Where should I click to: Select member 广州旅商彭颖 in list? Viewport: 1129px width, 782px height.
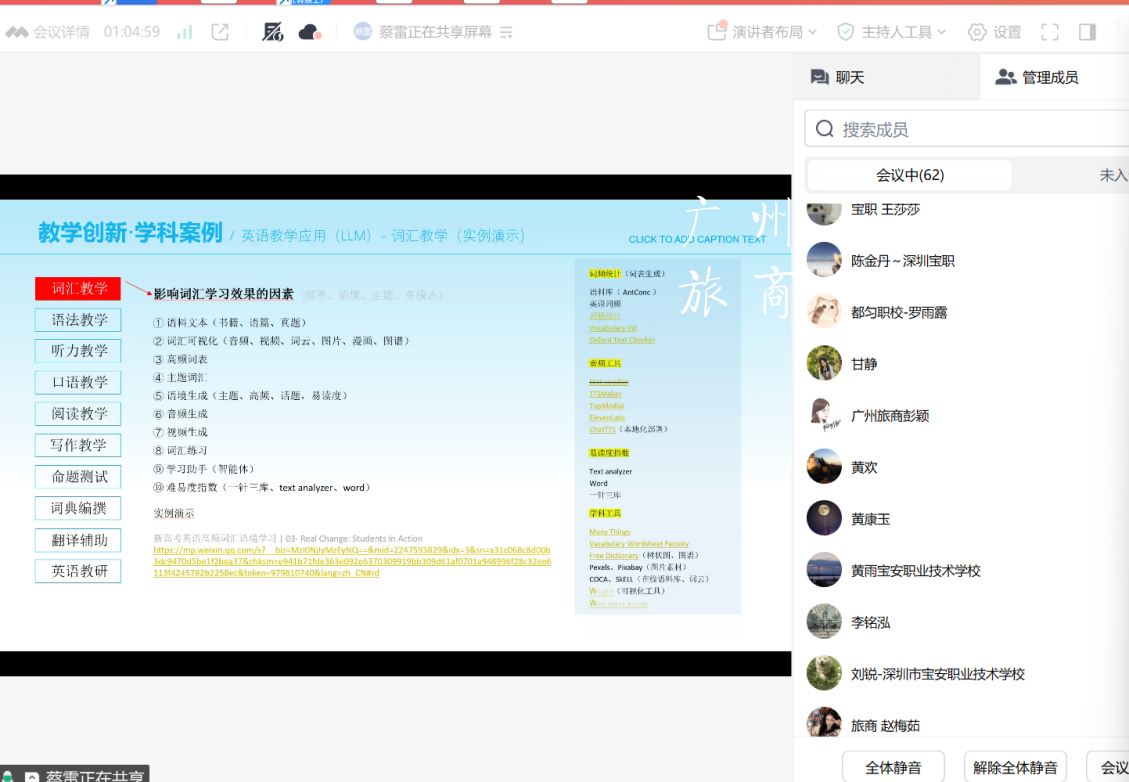[x=889, y=415]
